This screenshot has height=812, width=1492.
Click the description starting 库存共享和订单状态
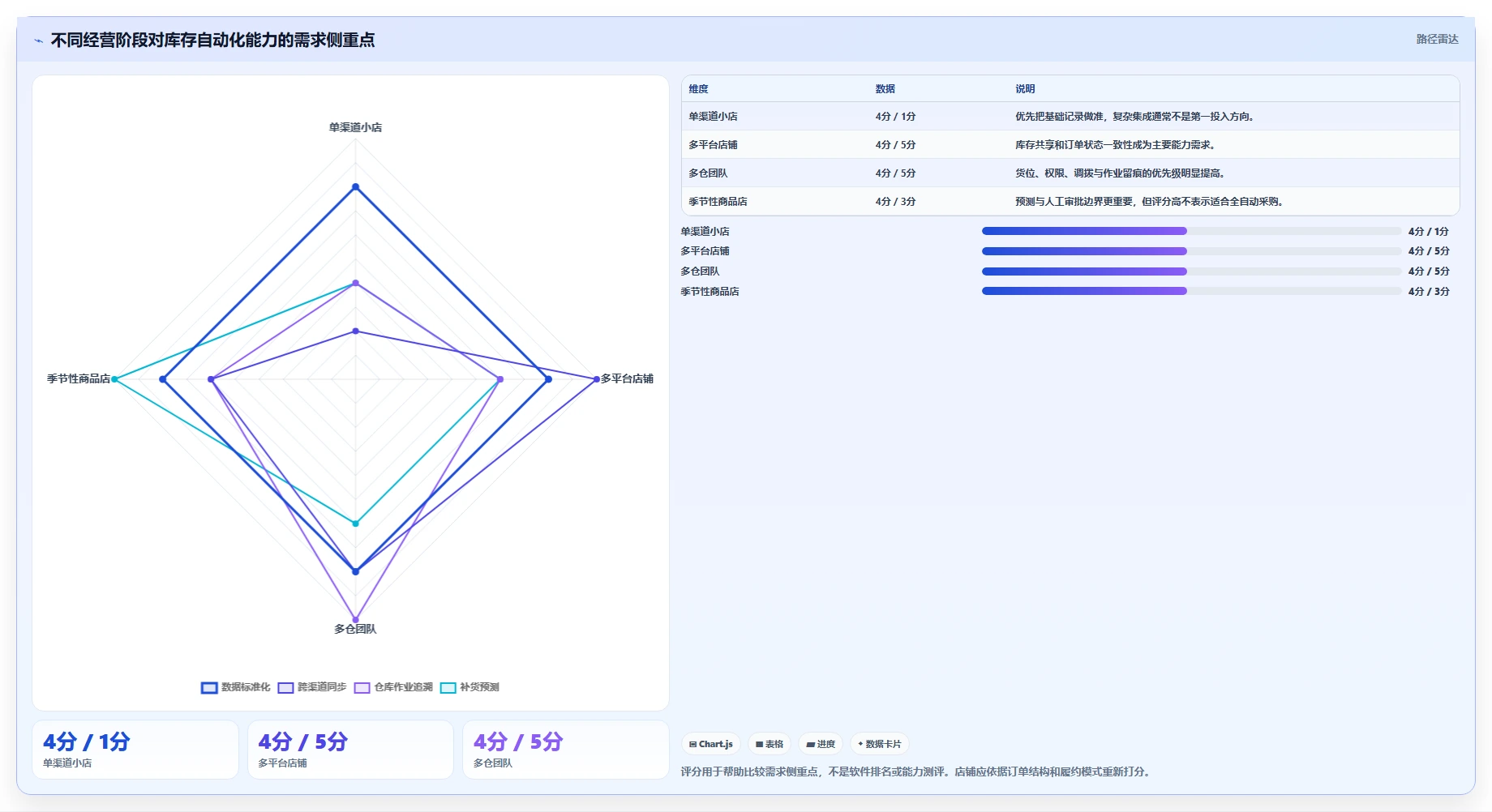pyautogui.click(x=1116, y=145)
